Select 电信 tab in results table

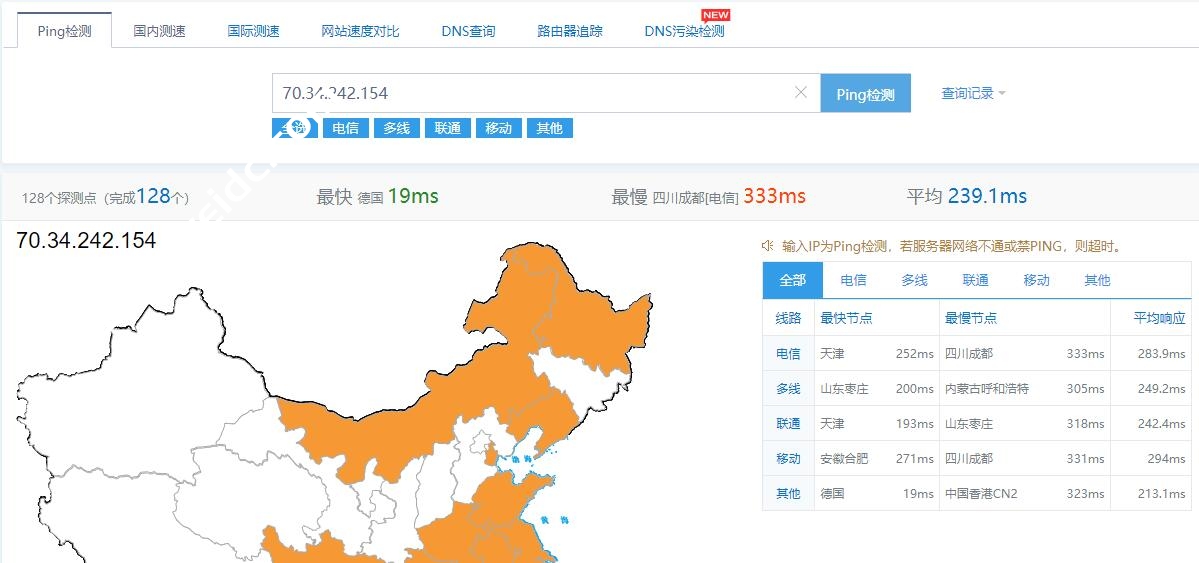pyautogui.click(x=853, y=280)
